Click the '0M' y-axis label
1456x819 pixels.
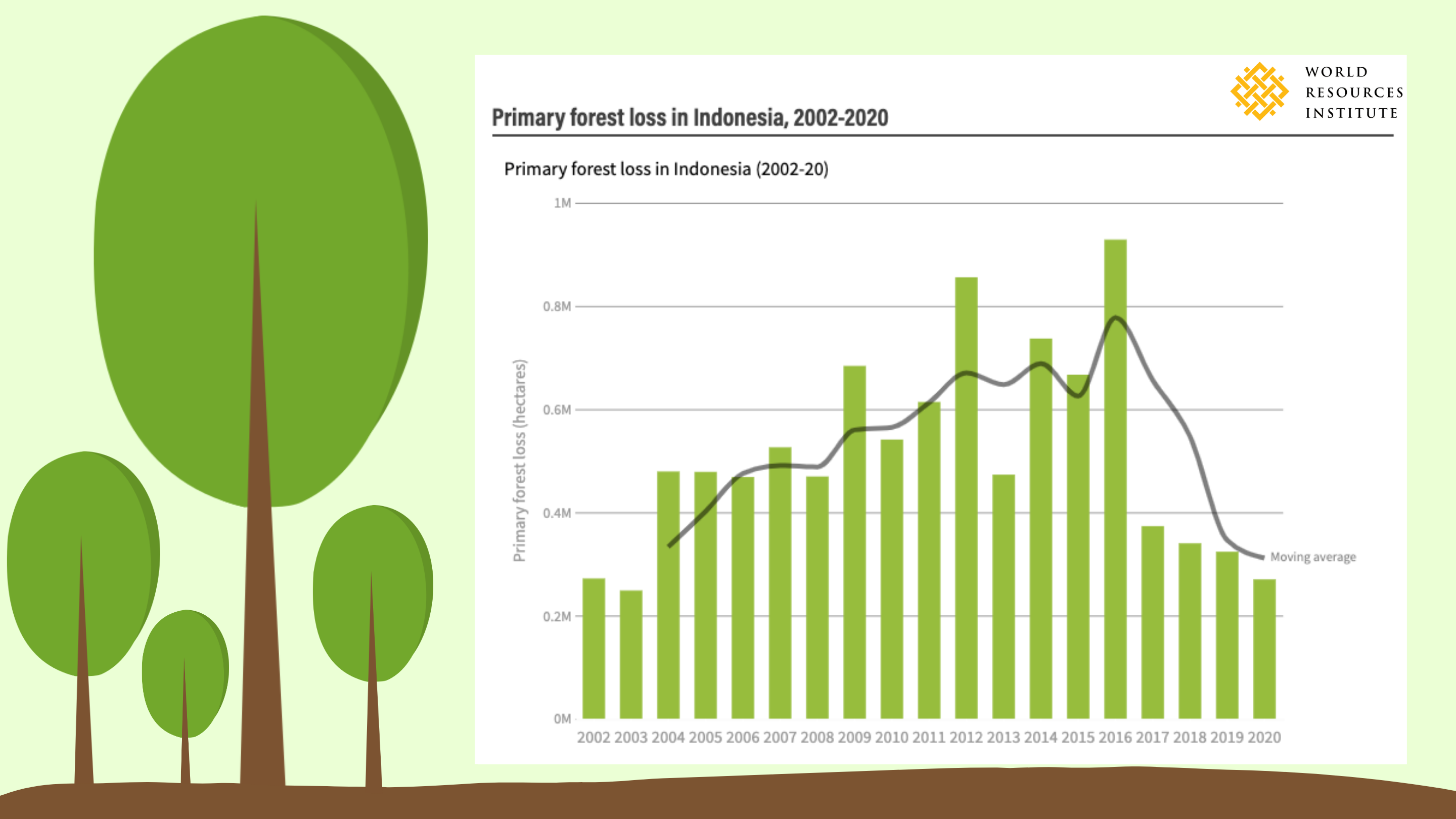tap(562, 719)
